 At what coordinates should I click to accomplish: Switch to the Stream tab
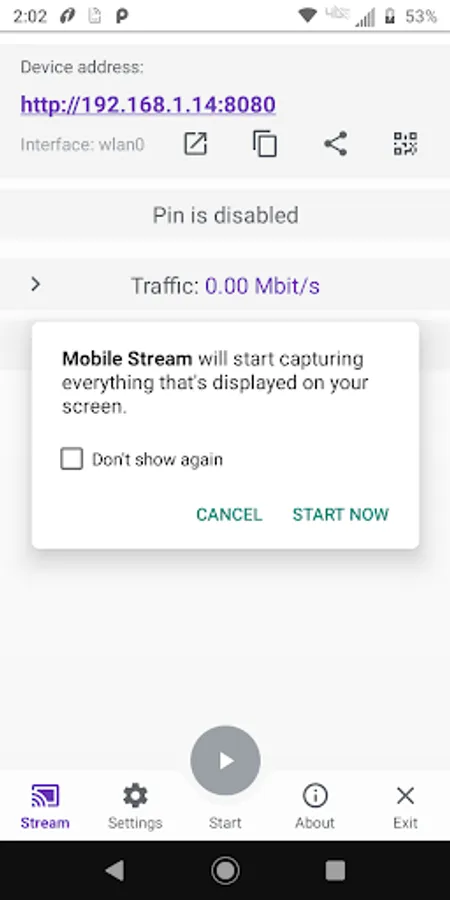[x=45, y=806]
